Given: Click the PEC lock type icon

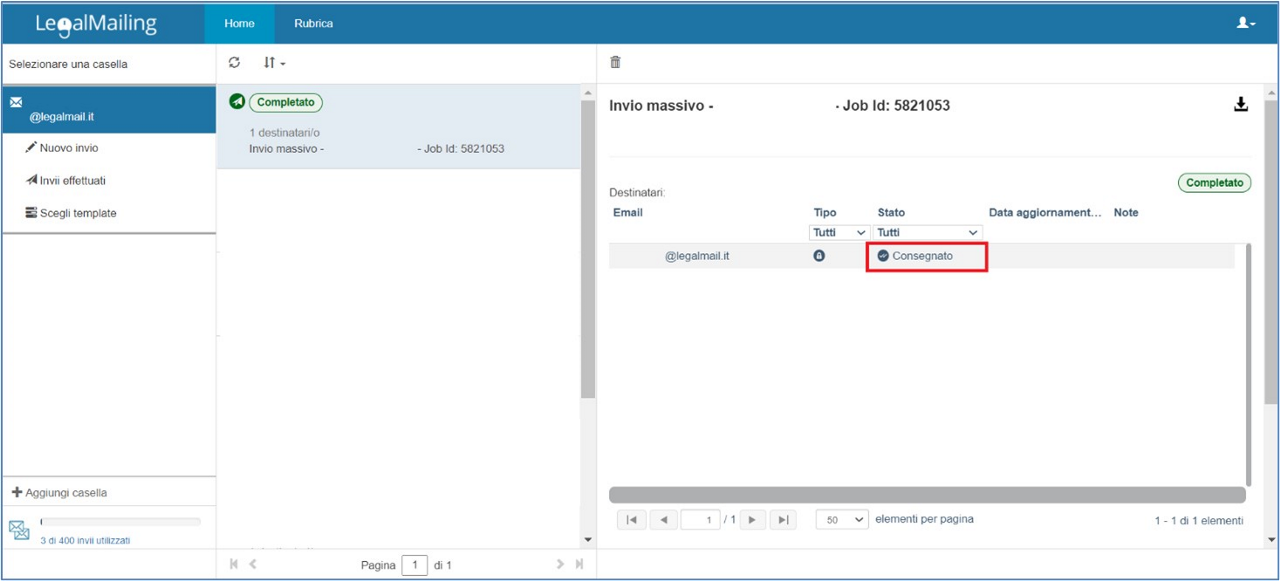Looking at the screenshot, I should click(x=819, y=256).
